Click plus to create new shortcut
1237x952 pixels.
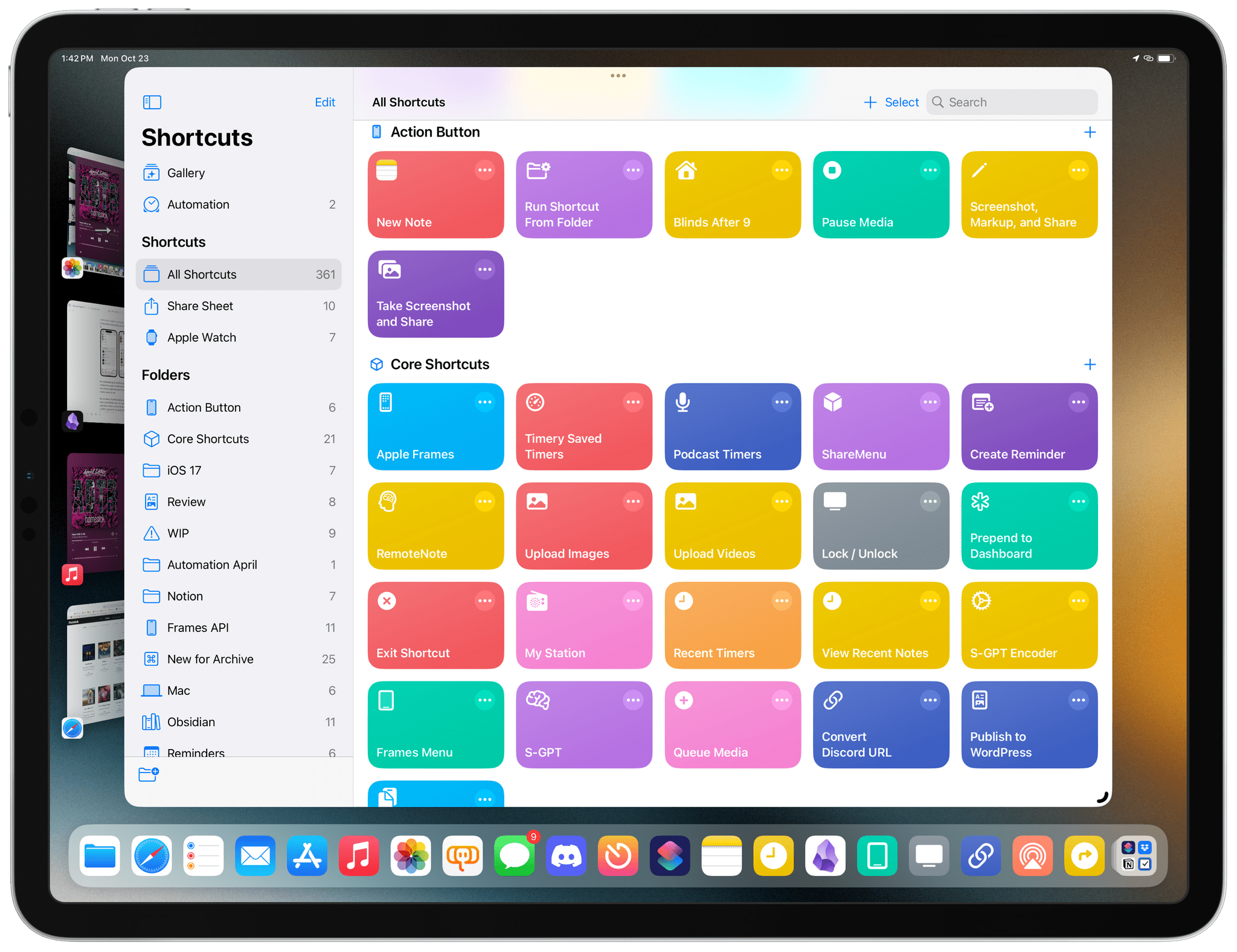click(x=870, y=102)
